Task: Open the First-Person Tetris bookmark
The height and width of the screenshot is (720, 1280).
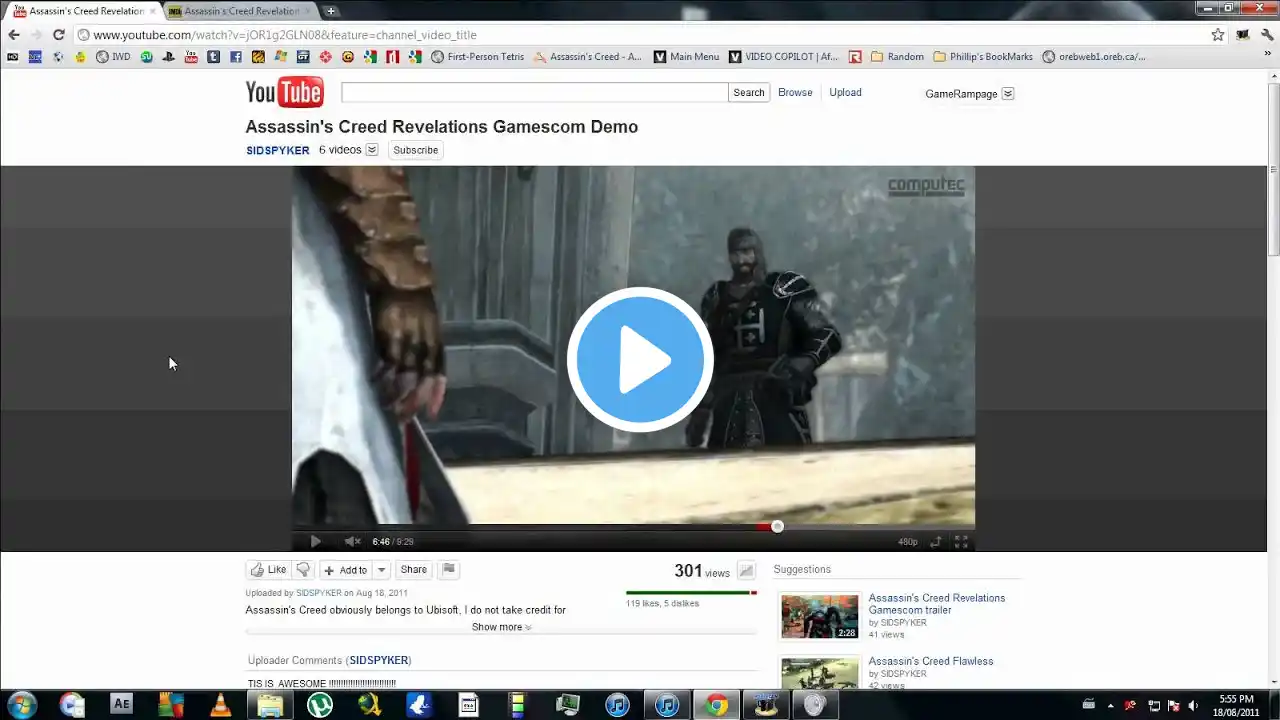Action: point(478,57)
